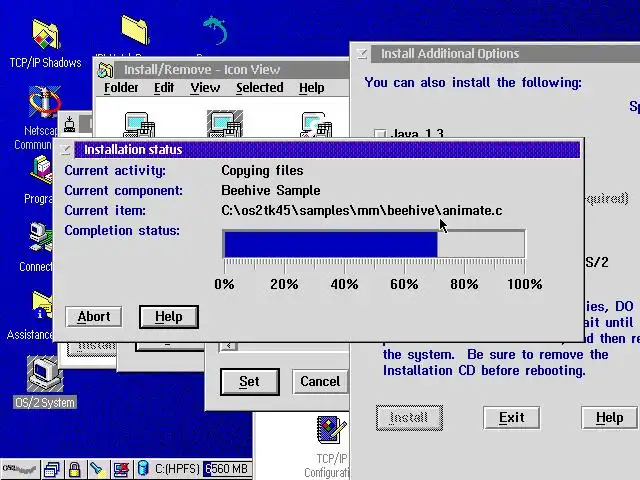Click the flashlight find icon in WarpCenter

pyautogui.click(x=97, y=469)
